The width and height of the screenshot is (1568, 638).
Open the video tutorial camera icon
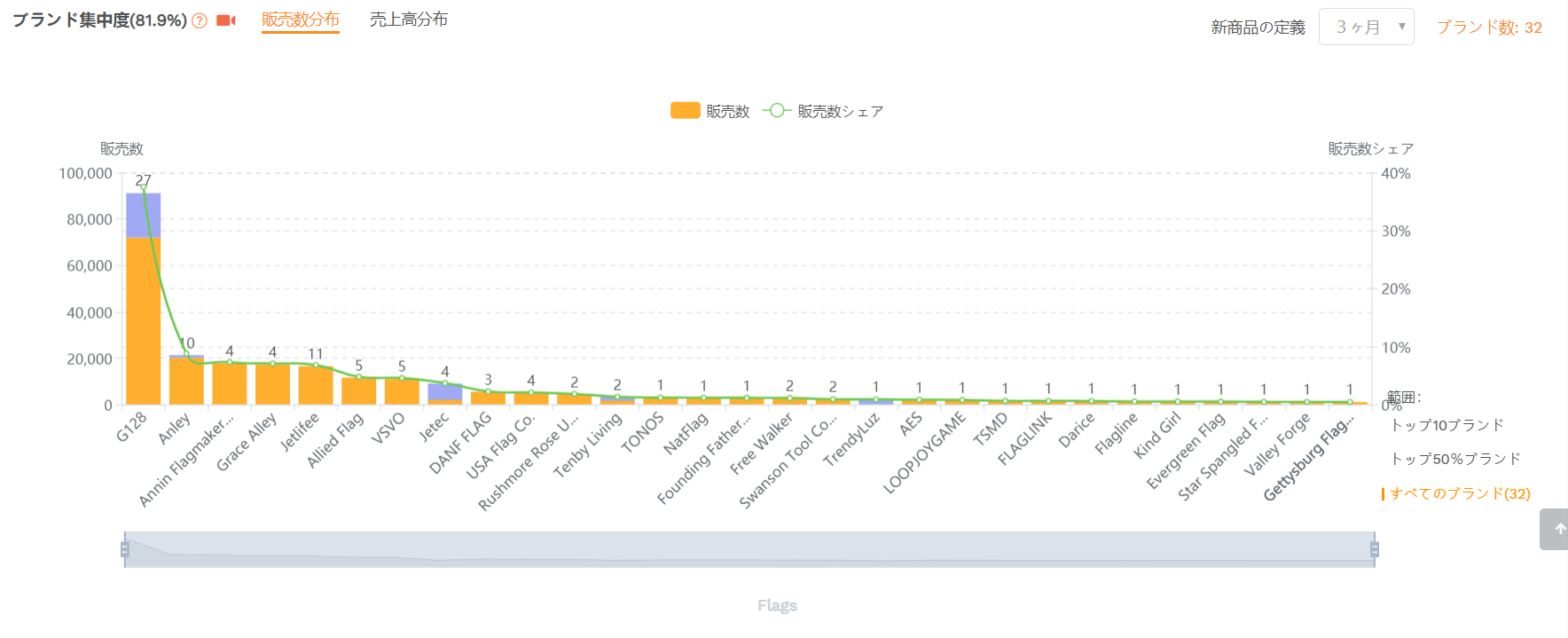[x=226, y=20]
